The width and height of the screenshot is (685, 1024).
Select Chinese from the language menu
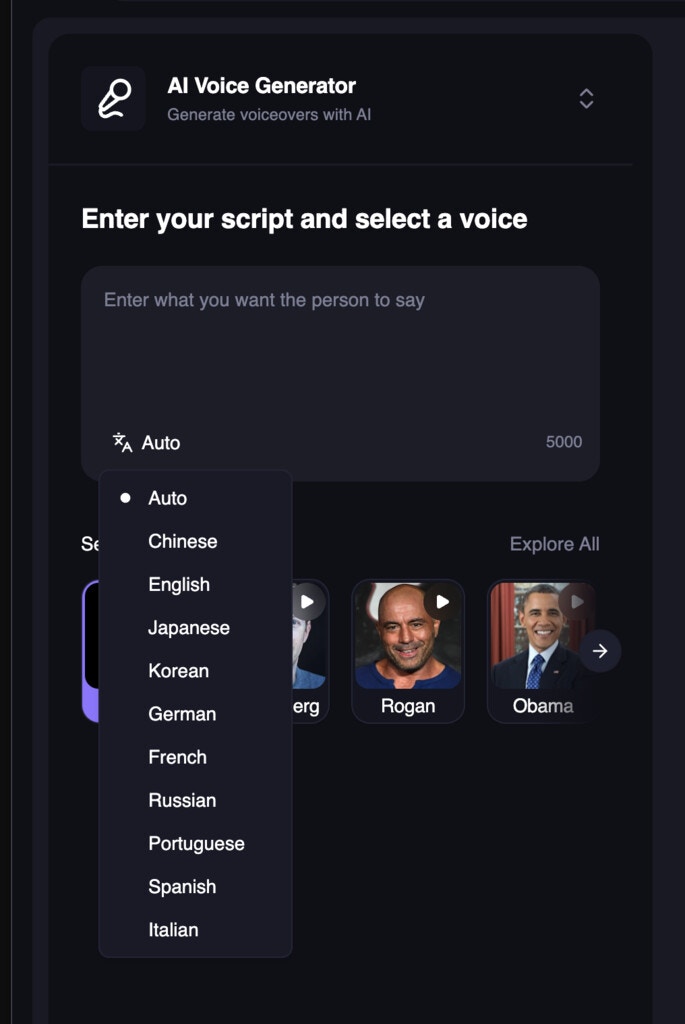pos(183,541)
